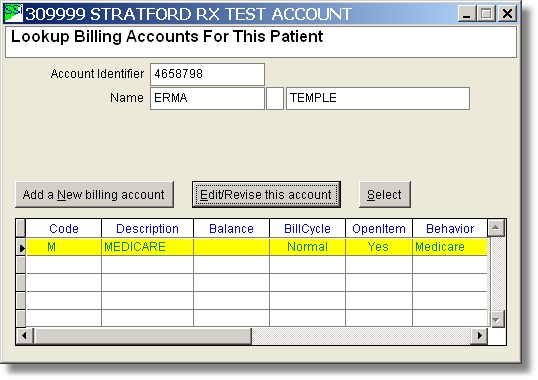Image resolution: width=538 pixels, height=380 pixels.
Task: Click the MEDICARE description cell
Action: (x=148, y=247)
